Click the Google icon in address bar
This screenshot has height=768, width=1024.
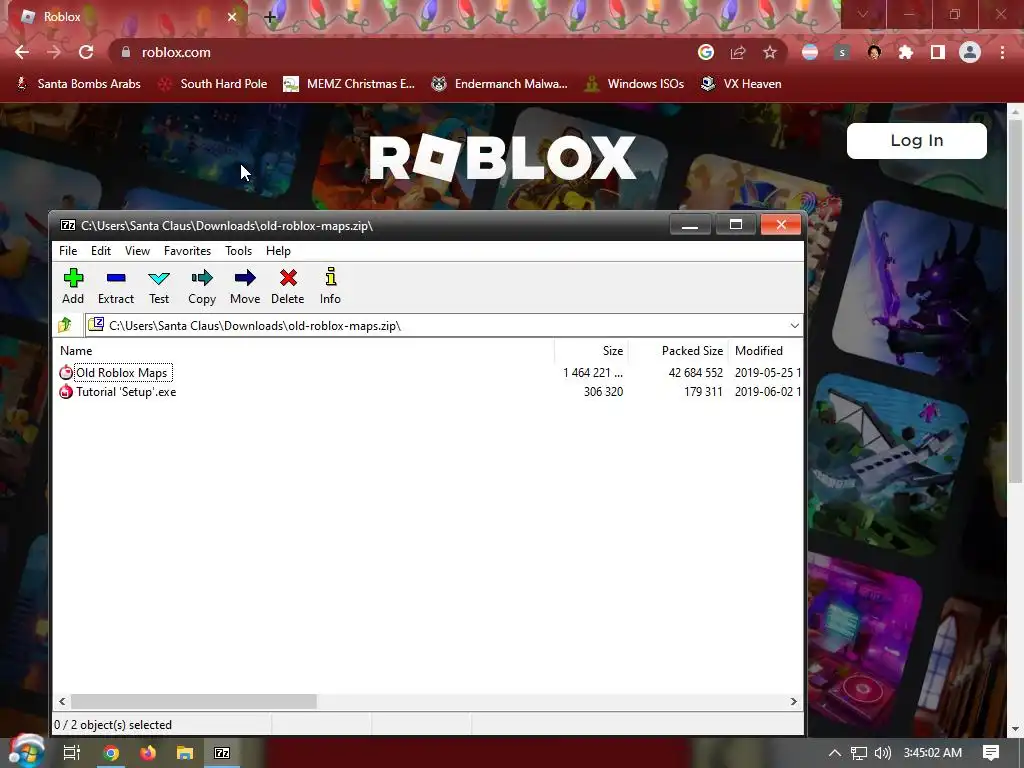click(x=706, y=52)
